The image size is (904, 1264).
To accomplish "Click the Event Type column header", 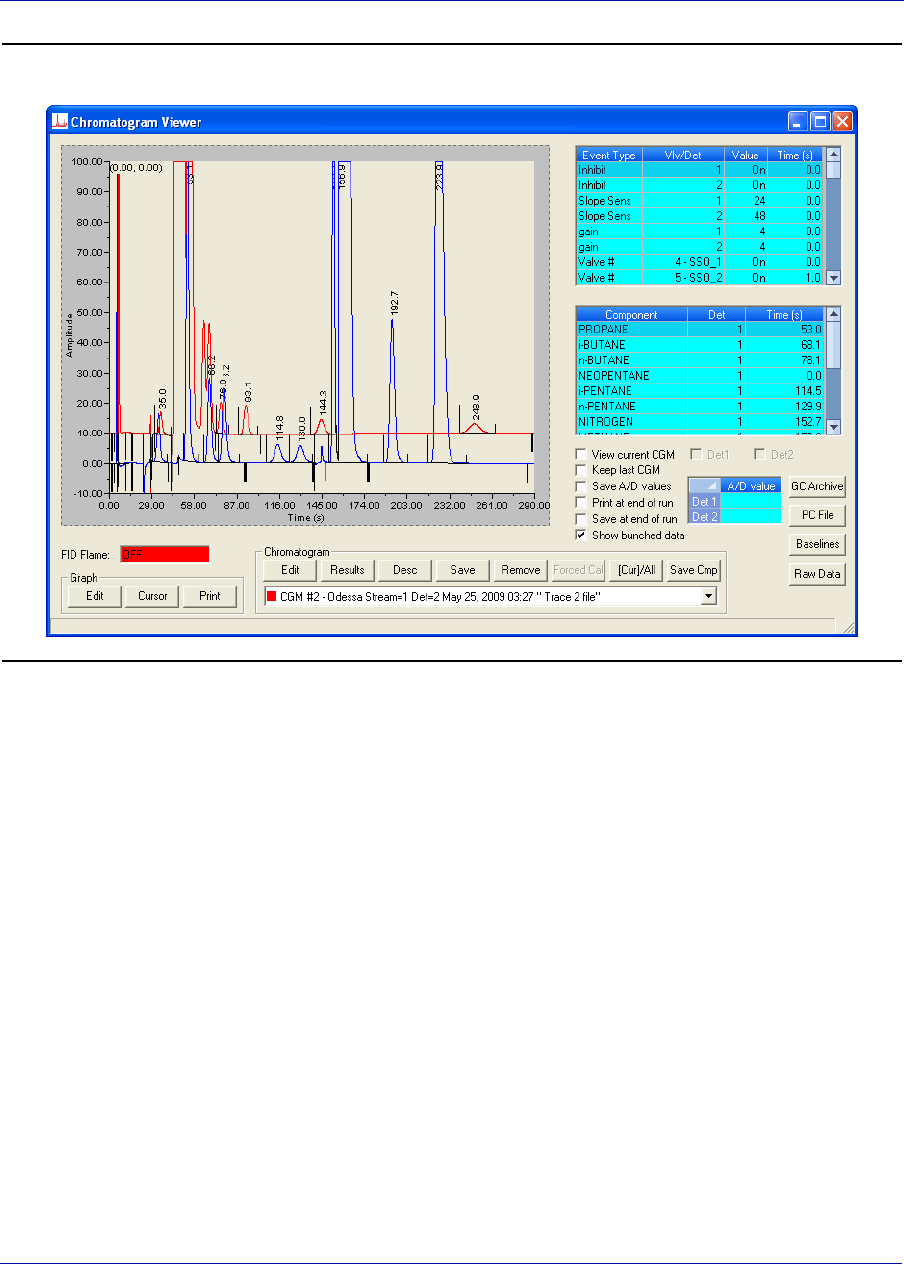I will [609, 155].
